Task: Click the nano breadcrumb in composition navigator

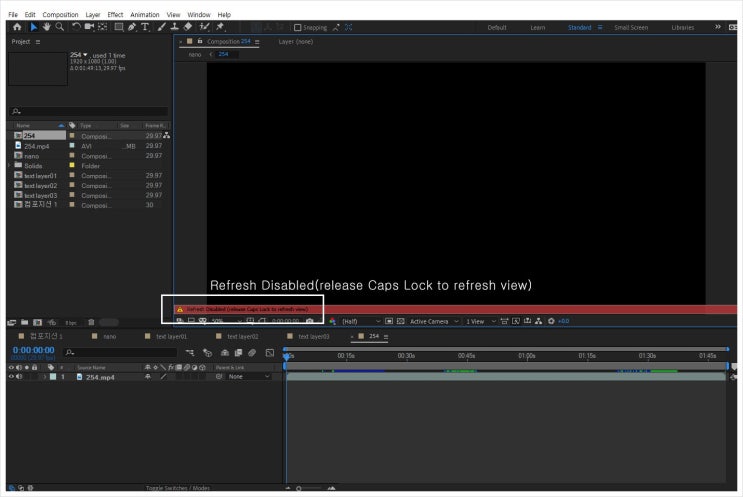Action: pyautogui.click(x=195, y=54)
